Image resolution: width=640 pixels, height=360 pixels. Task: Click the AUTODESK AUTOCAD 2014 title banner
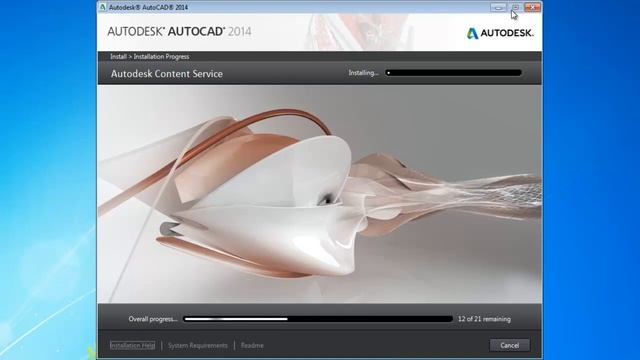[179, 31]
